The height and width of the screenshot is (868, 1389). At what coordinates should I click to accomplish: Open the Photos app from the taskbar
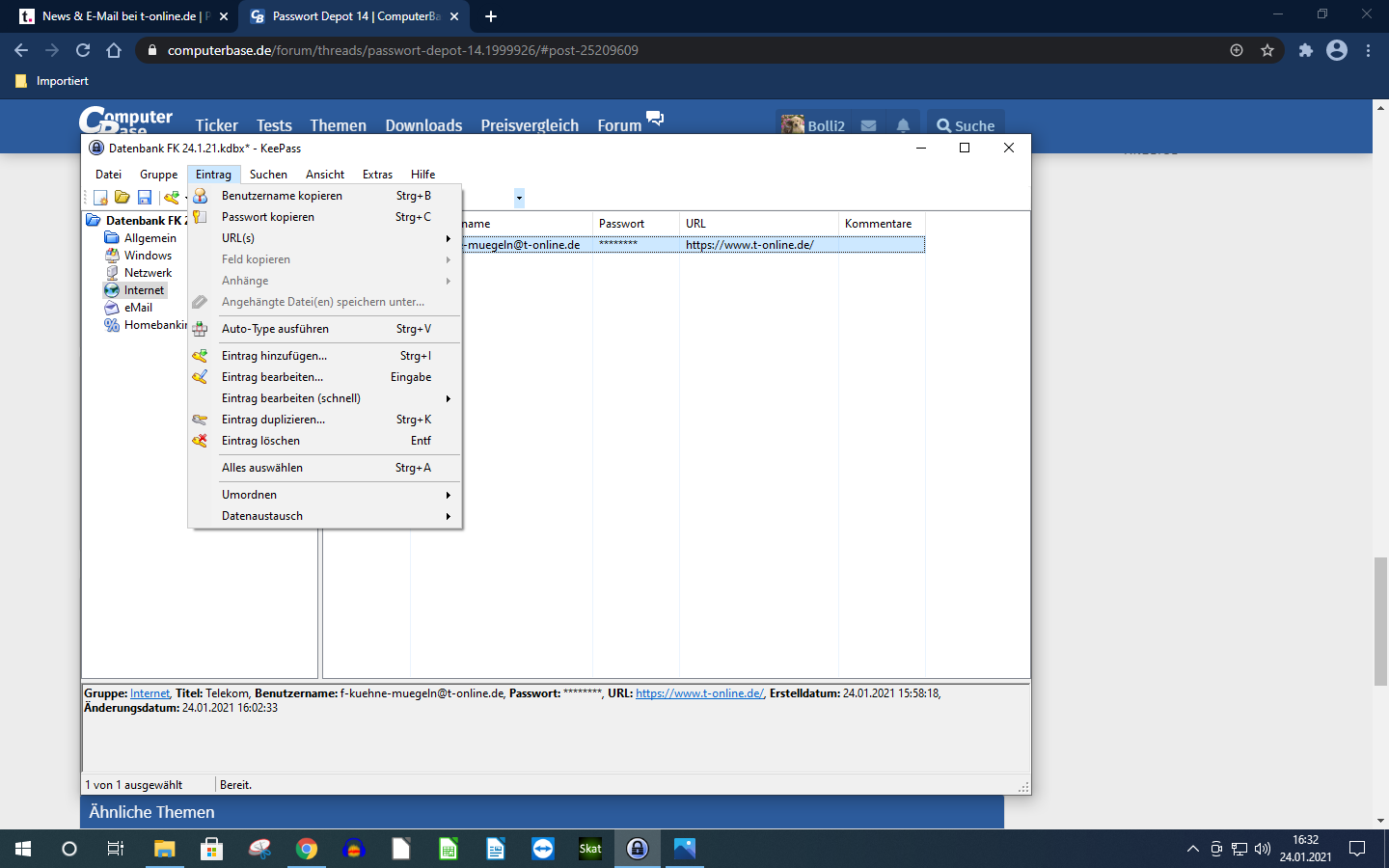point(685,849)
